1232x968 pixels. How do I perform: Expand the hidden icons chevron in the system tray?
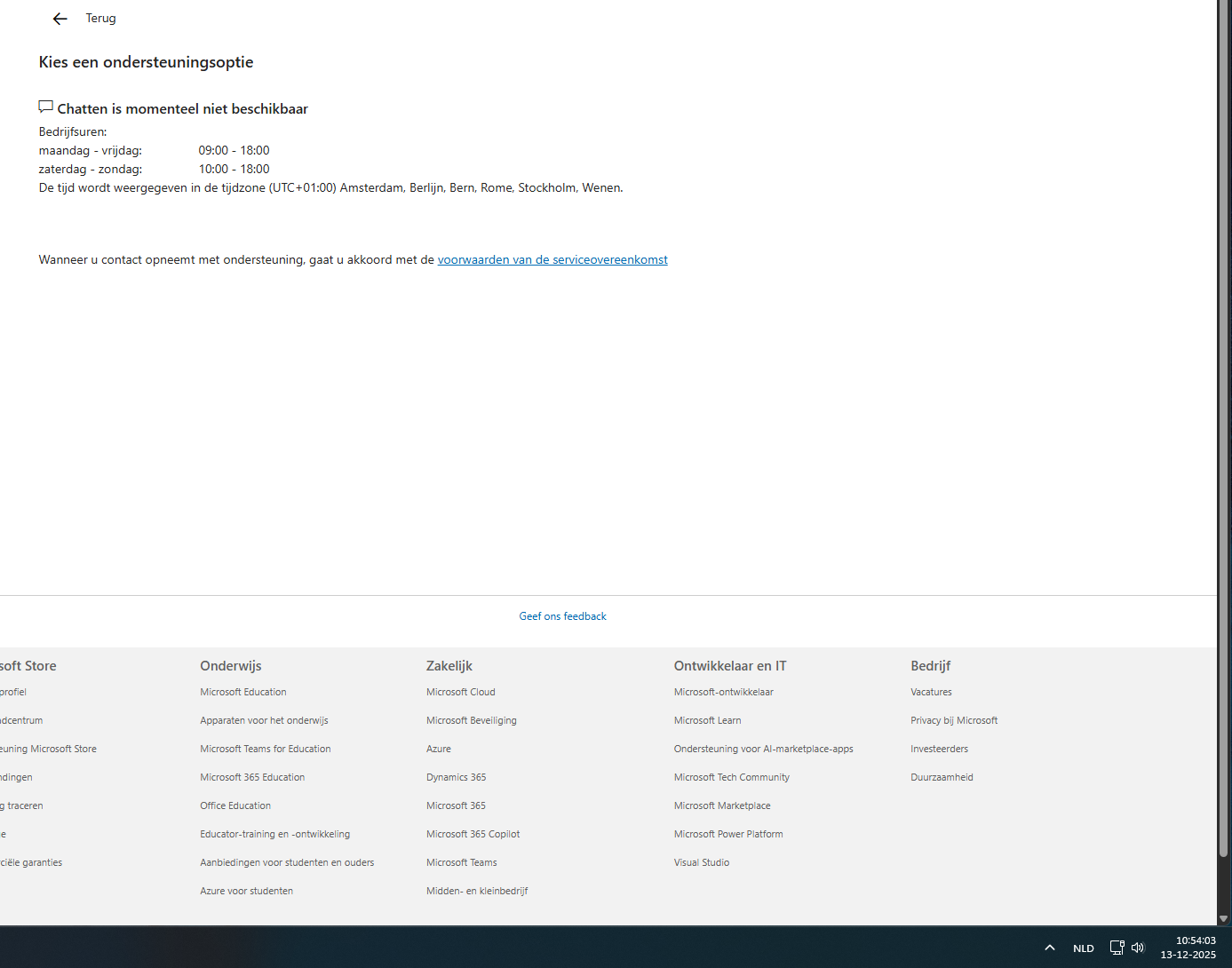pyautogui.click(x=1049, y=948)
